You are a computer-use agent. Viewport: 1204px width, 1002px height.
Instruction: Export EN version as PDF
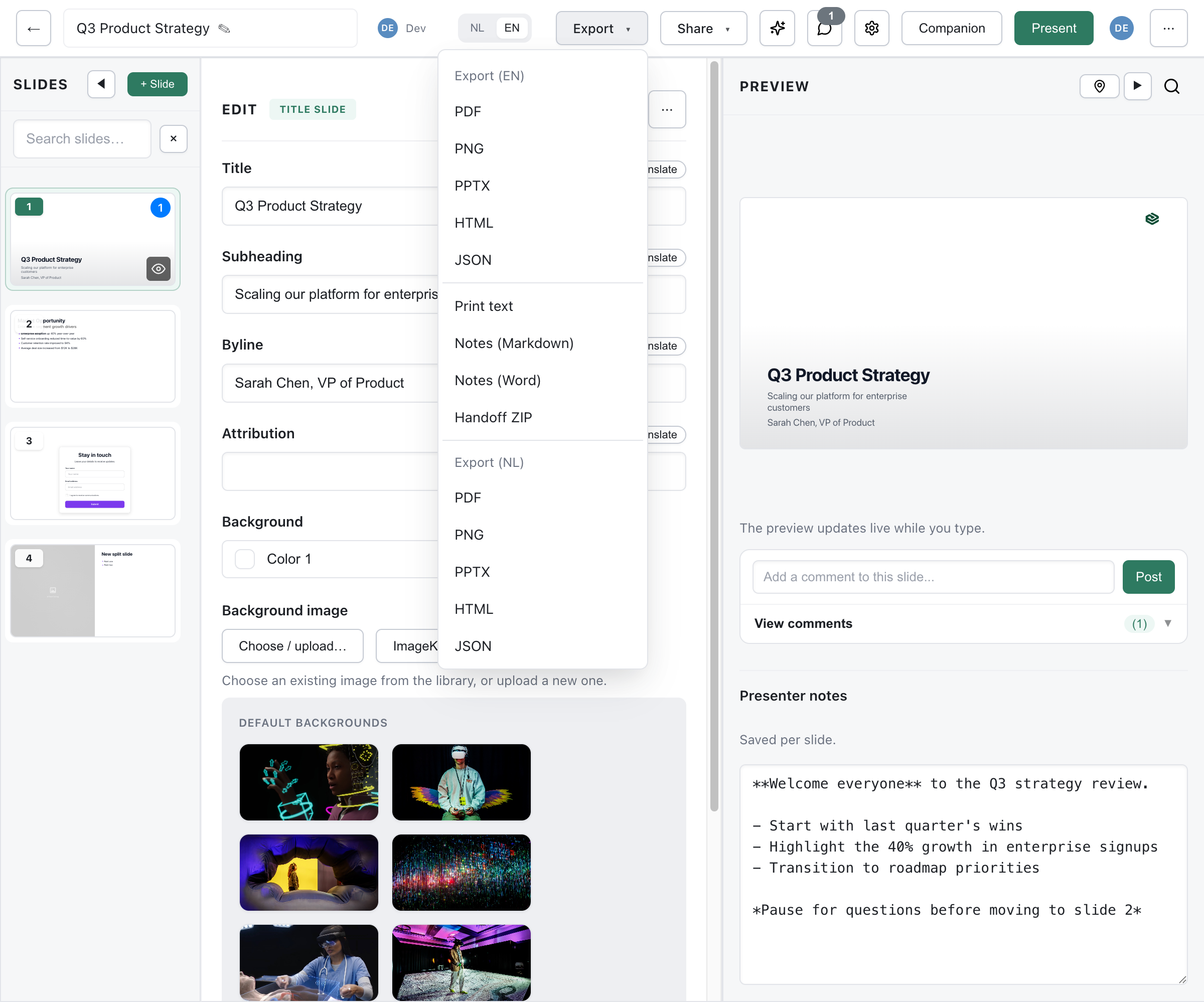[542, 112]
